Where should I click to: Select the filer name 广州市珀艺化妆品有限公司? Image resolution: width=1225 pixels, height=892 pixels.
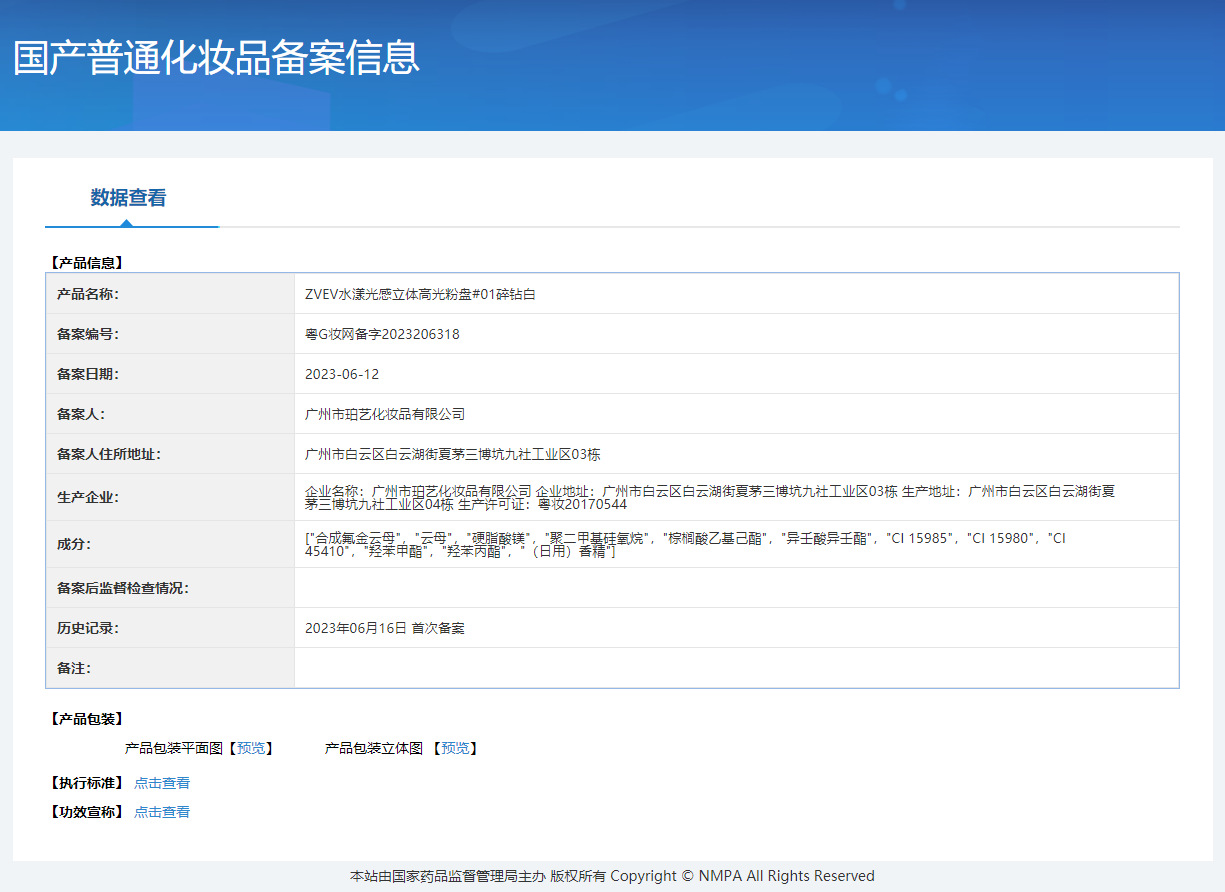coord(385,414)
